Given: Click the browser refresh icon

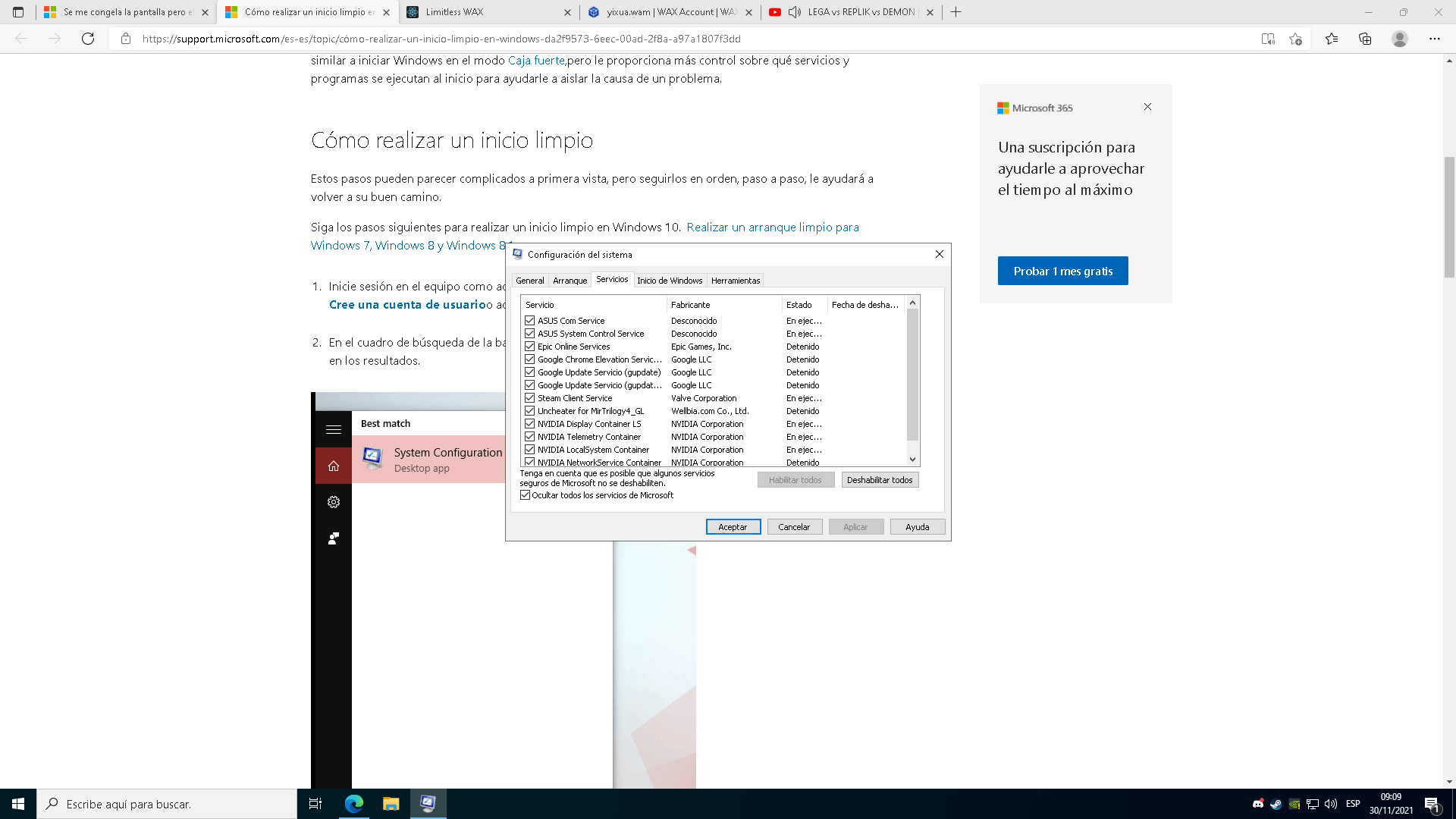Looking at the screenshot, I should pos(88,39).
